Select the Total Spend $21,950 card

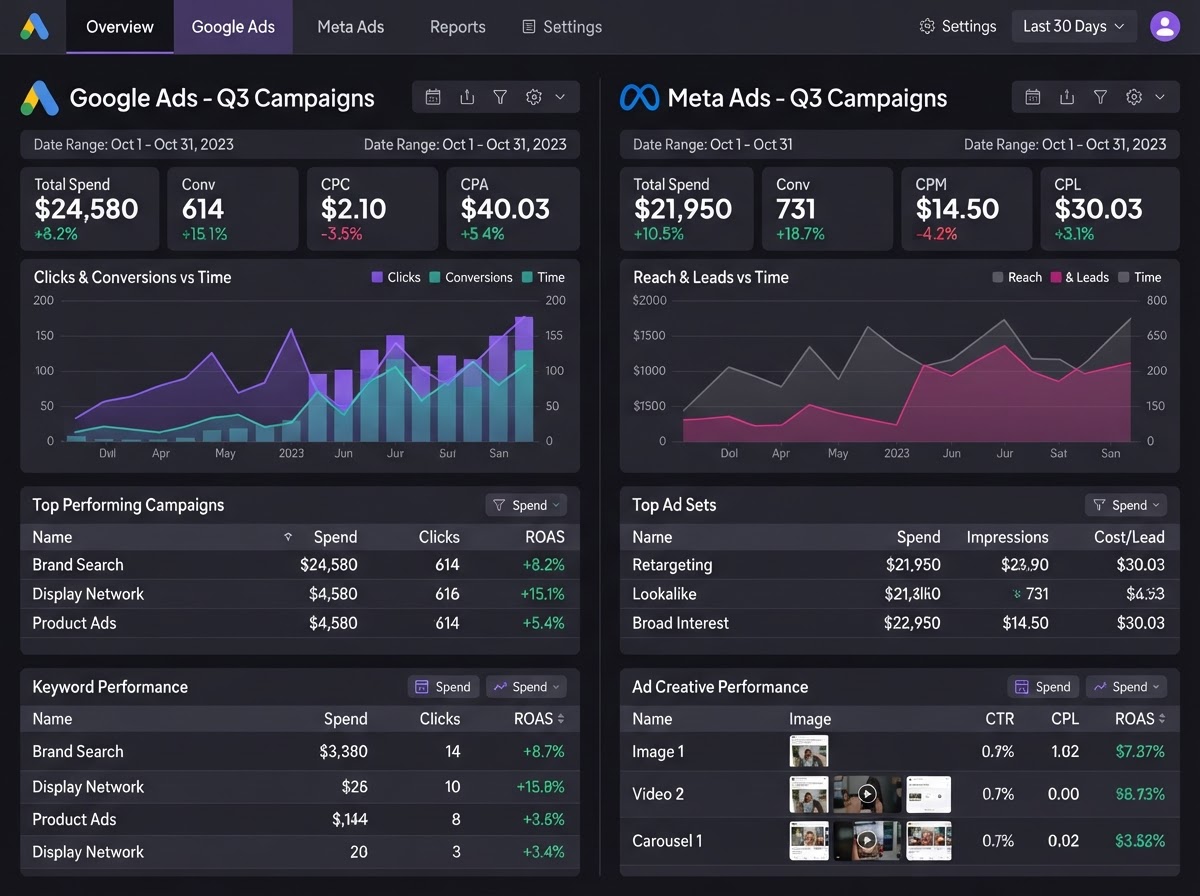(x=687, y=208)
